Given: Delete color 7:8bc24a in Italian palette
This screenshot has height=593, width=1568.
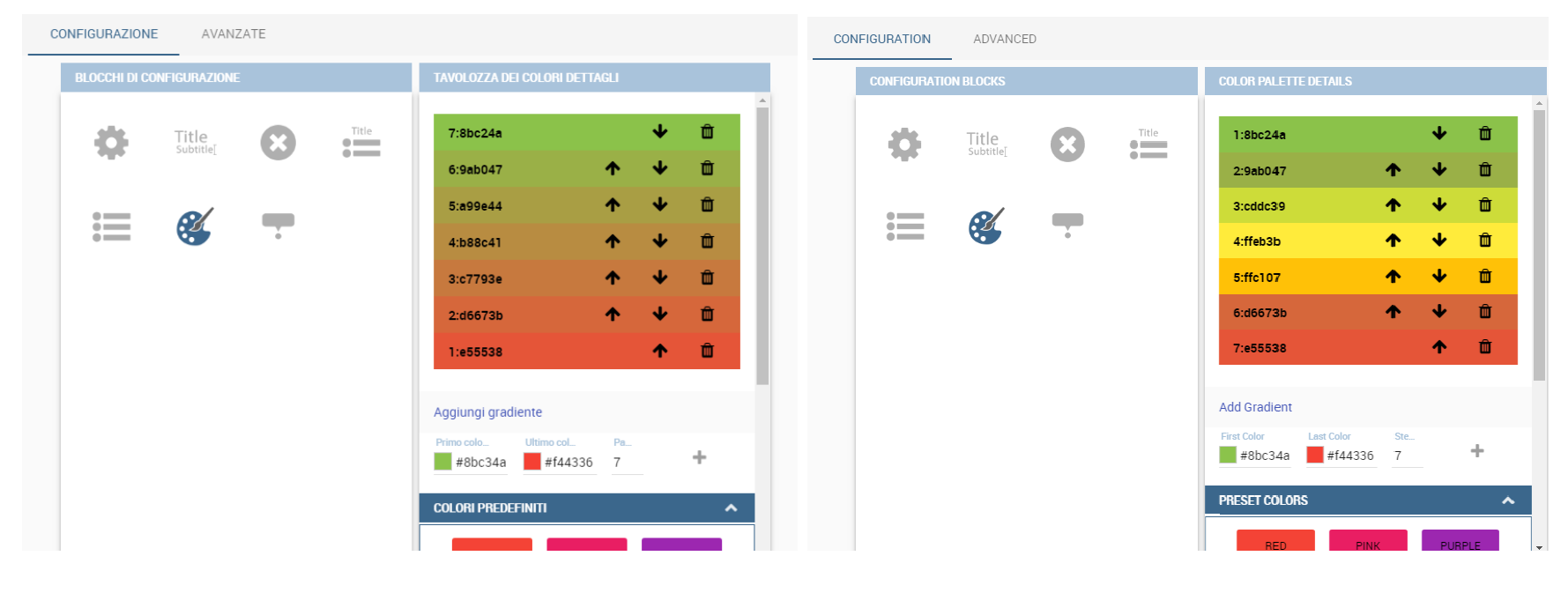Looking at the screenshot, I should click(707, 132).
